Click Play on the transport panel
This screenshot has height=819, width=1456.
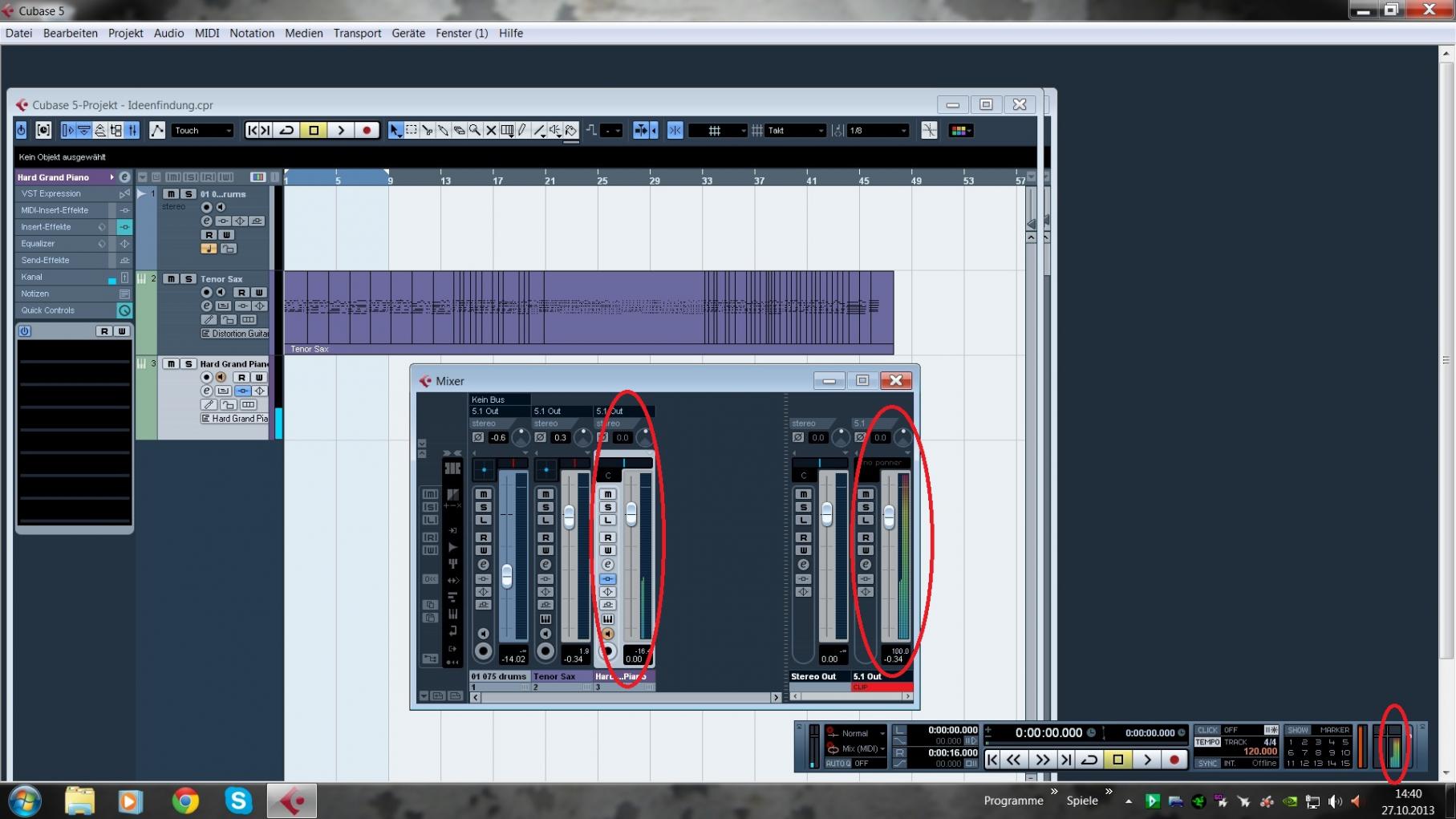pyautogui.click(x=1147, y=759)
